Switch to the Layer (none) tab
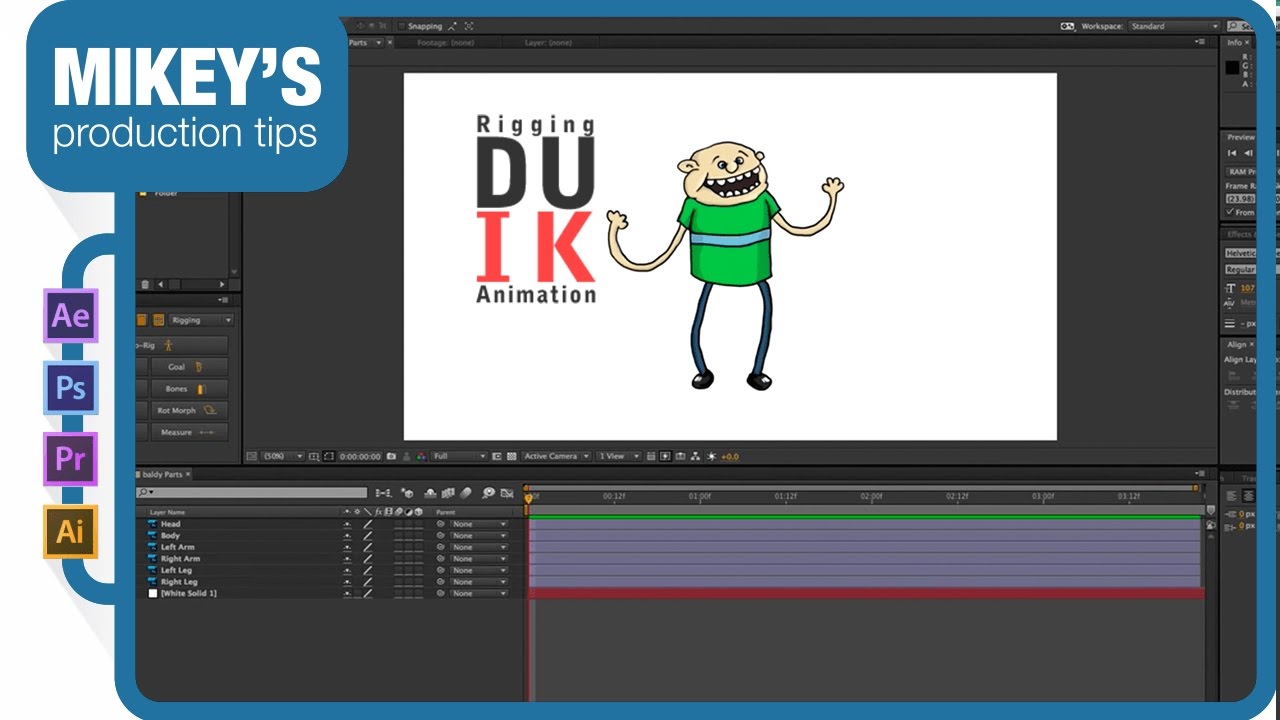 click(548, 43)
